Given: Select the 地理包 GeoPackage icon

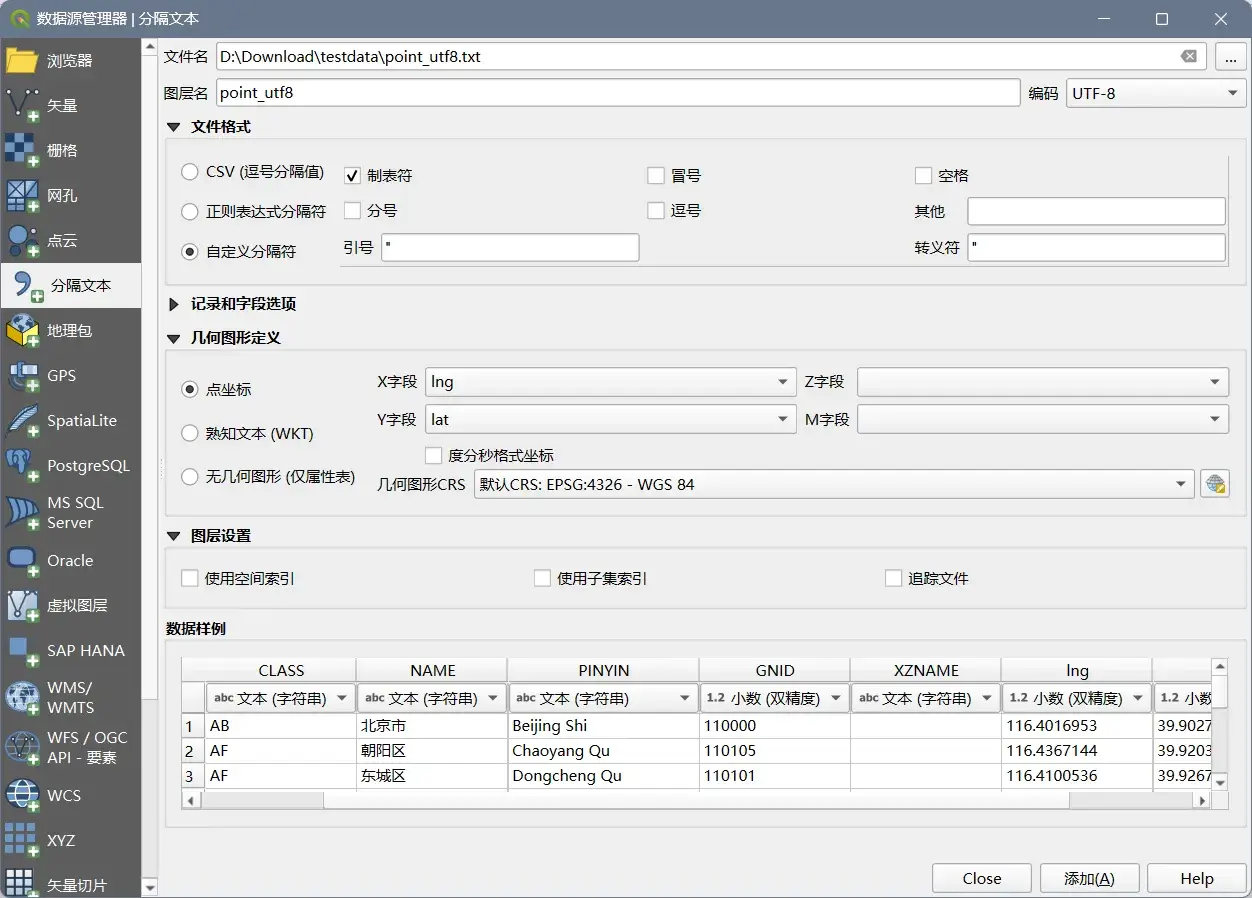Looking at the screenshot, I should point(22,330).
